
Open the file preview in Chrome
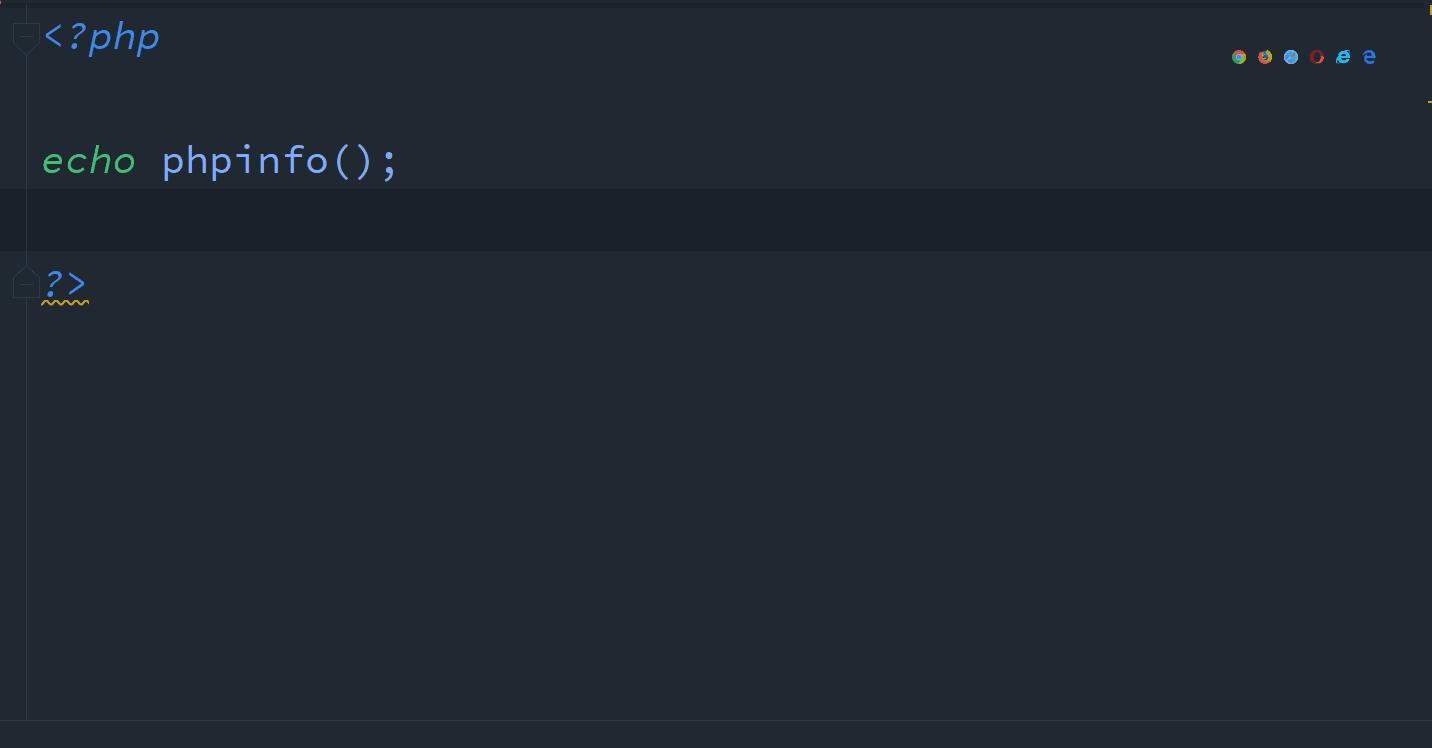[1239, 57]
